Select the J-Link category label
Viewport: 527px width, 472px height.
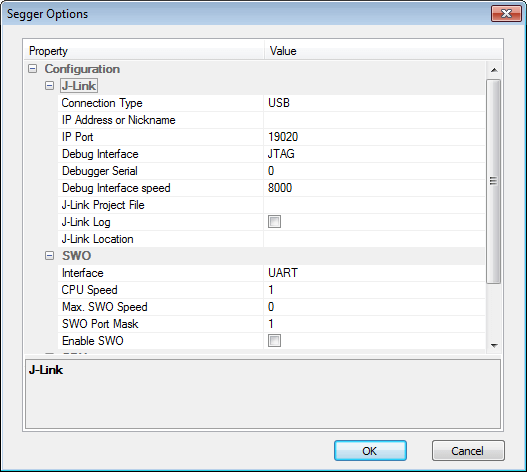[79, 86]
